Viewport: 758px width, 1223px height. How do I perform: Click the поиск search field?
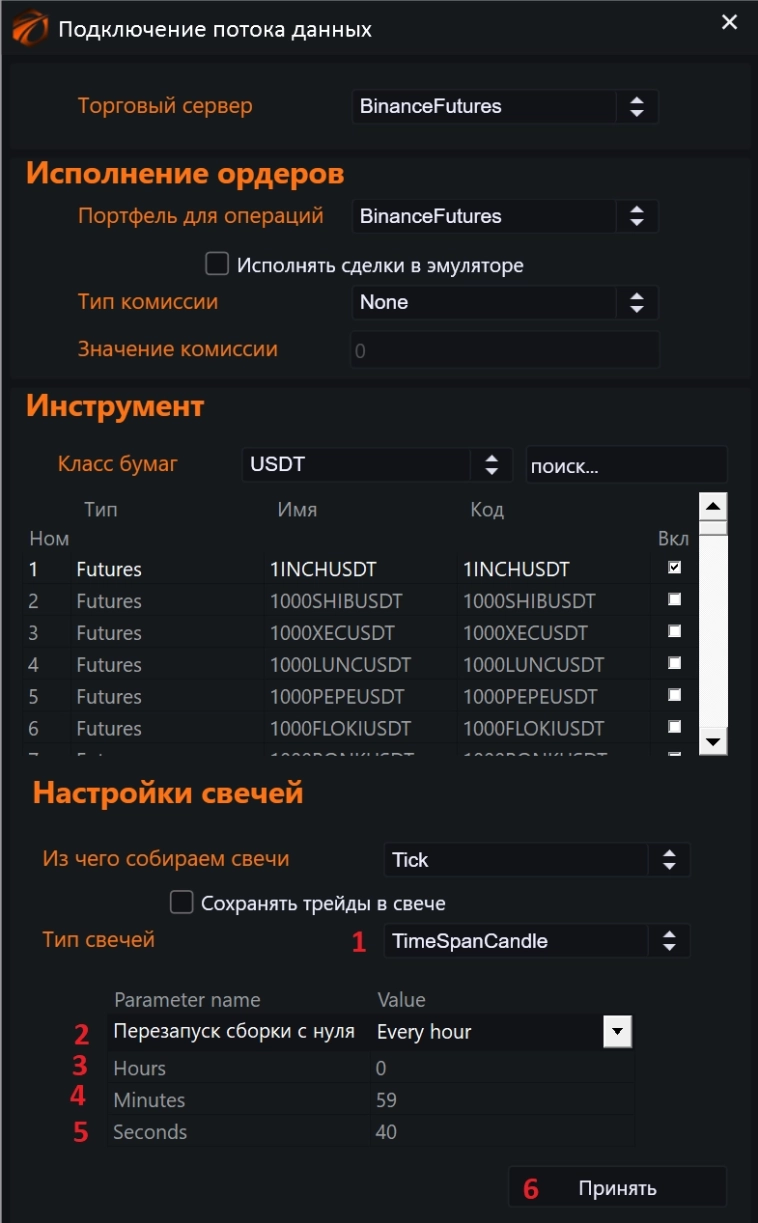(626, 464)
